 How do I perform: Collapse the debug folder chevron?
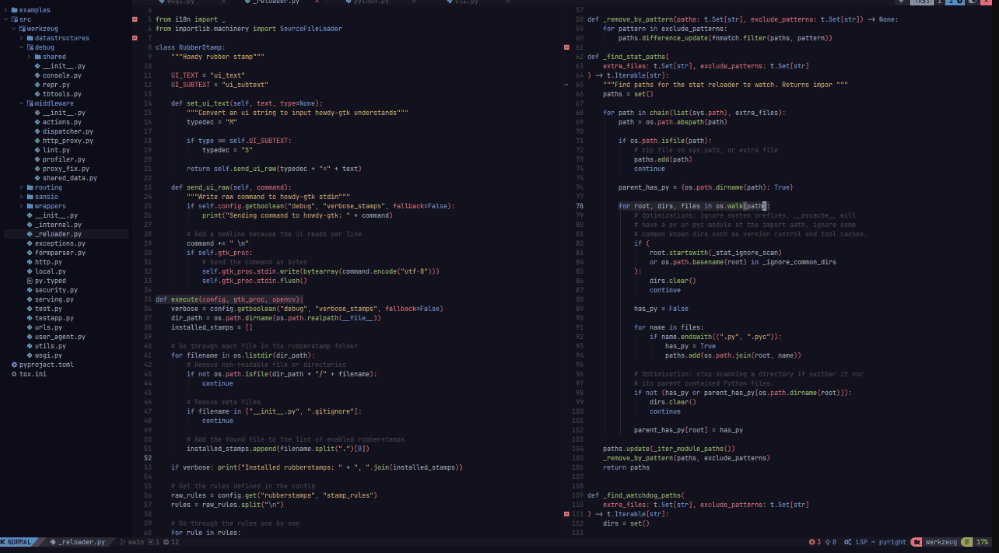pyautogui.click(x=22, y=47)
